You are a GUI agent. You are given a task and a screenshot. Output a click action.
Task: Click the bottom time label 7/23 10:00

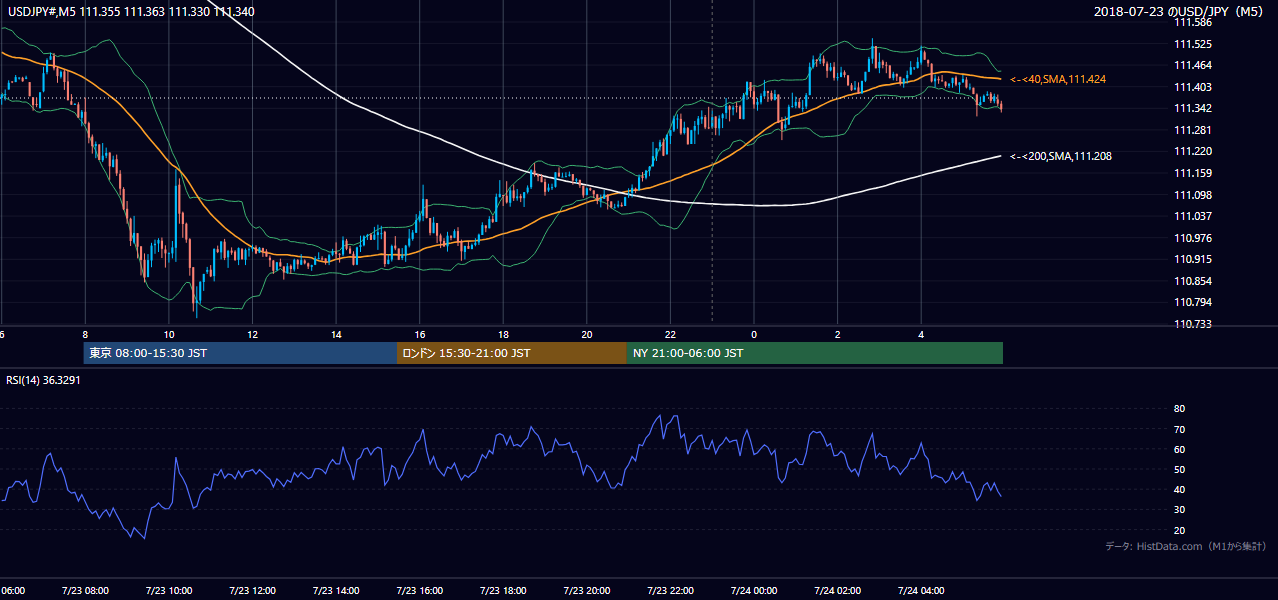pos(169,591)
